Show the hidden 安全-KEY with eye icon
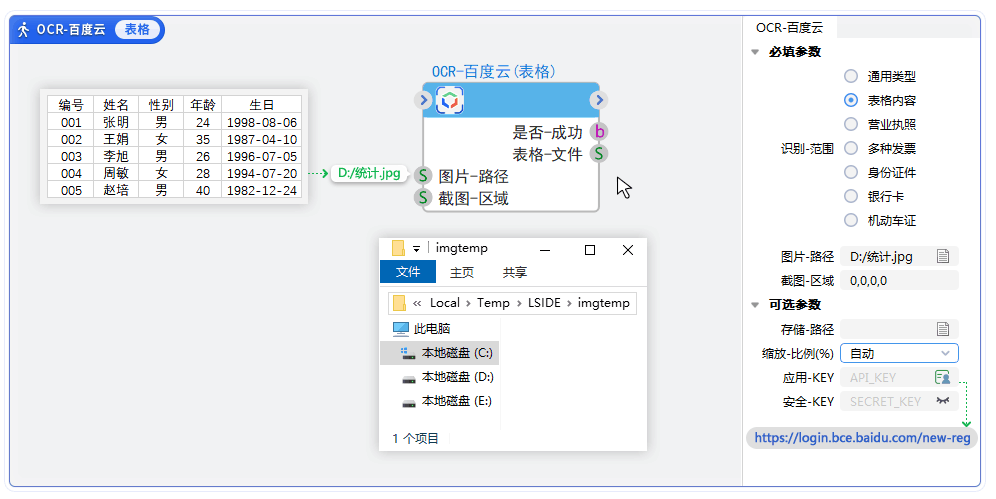This screenshot has width=996, height=499. pyautogui.click(x=942, y=401)
